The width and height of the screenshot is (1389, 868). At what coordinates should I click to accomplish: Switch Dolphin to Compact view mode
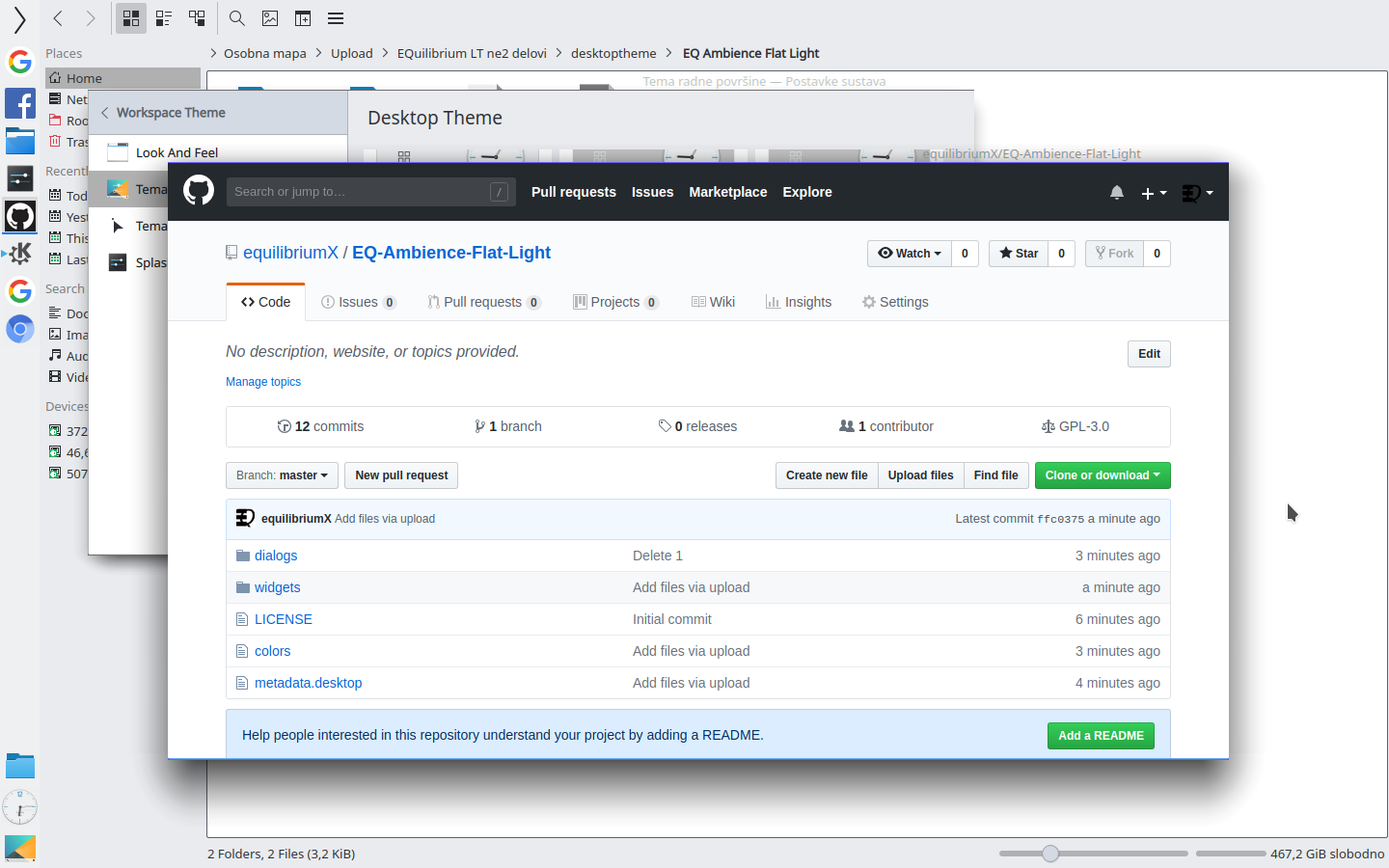tap(164, 18)
